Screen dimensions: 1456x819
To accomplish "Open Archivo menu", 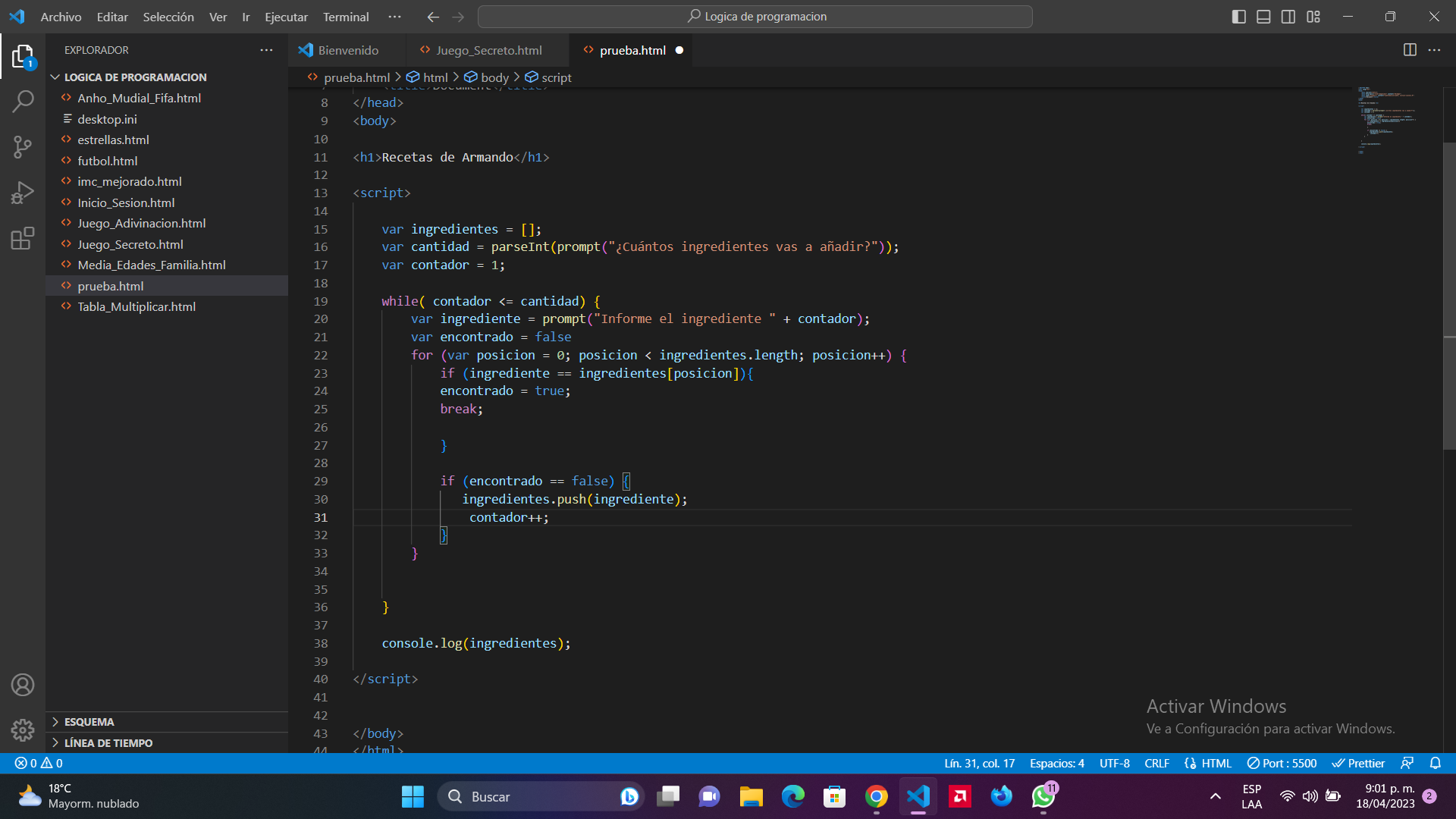I will pyautogui.click(x=61, y=17).
